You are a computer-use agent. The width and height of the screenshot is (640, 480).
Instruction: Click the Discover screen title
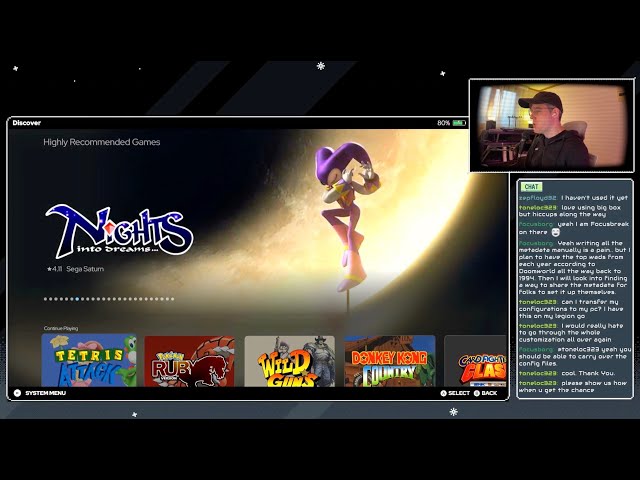click(27, 123)
